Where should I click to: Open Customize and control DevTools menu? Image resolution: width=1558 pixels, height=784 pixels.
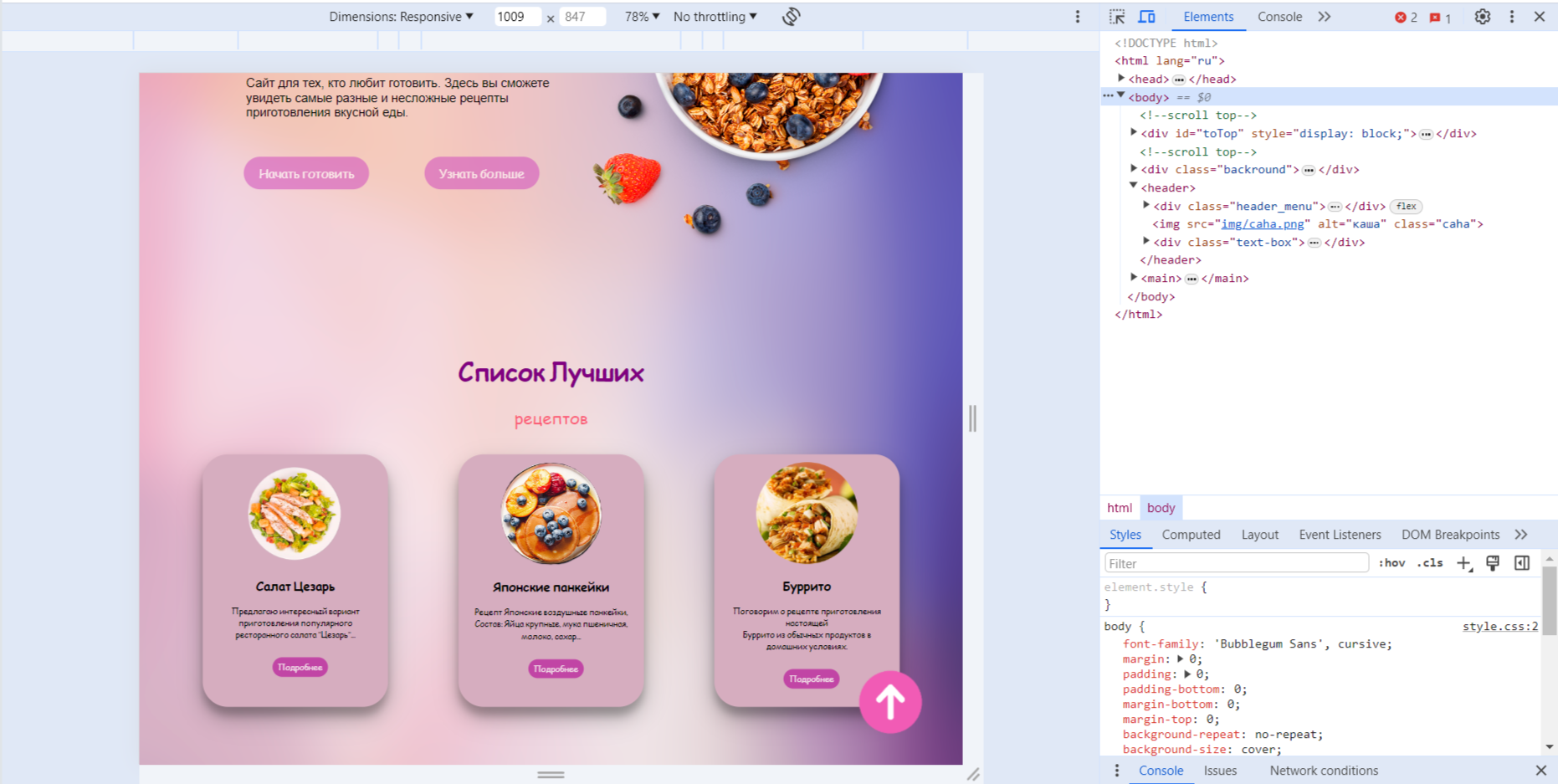pos(1512,17)
